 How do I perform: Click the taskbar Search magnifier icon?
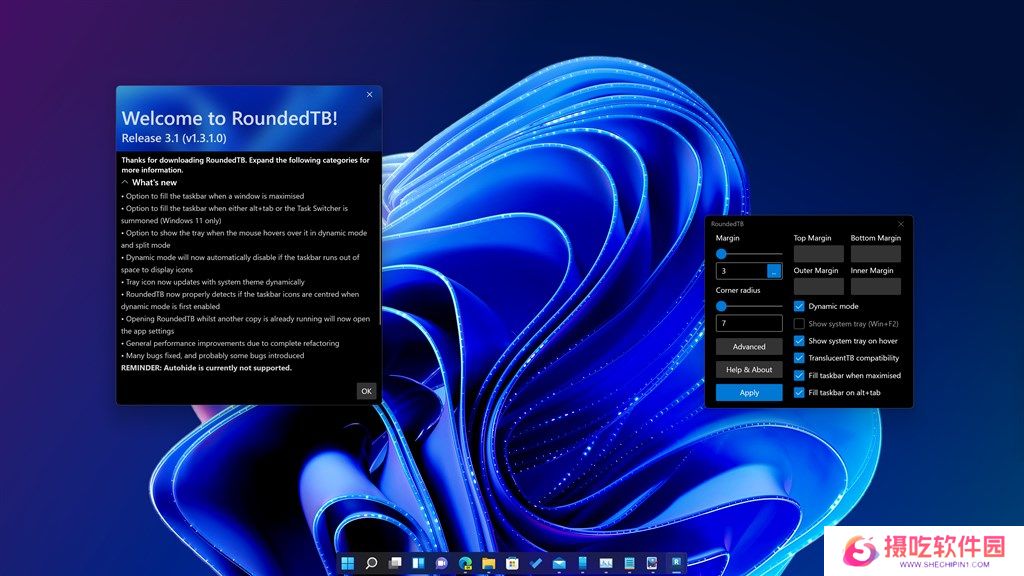(371, 563)
